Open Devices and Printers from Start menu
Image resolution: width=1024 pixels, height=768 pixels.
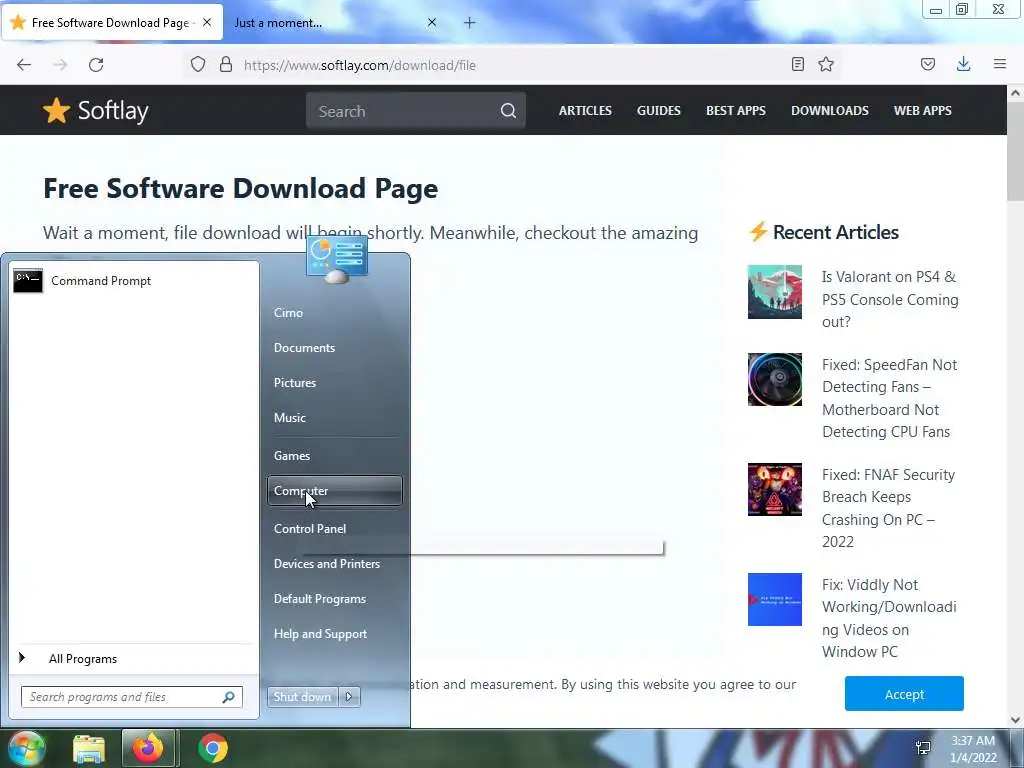pyautogui.click(x=334, y=564)
